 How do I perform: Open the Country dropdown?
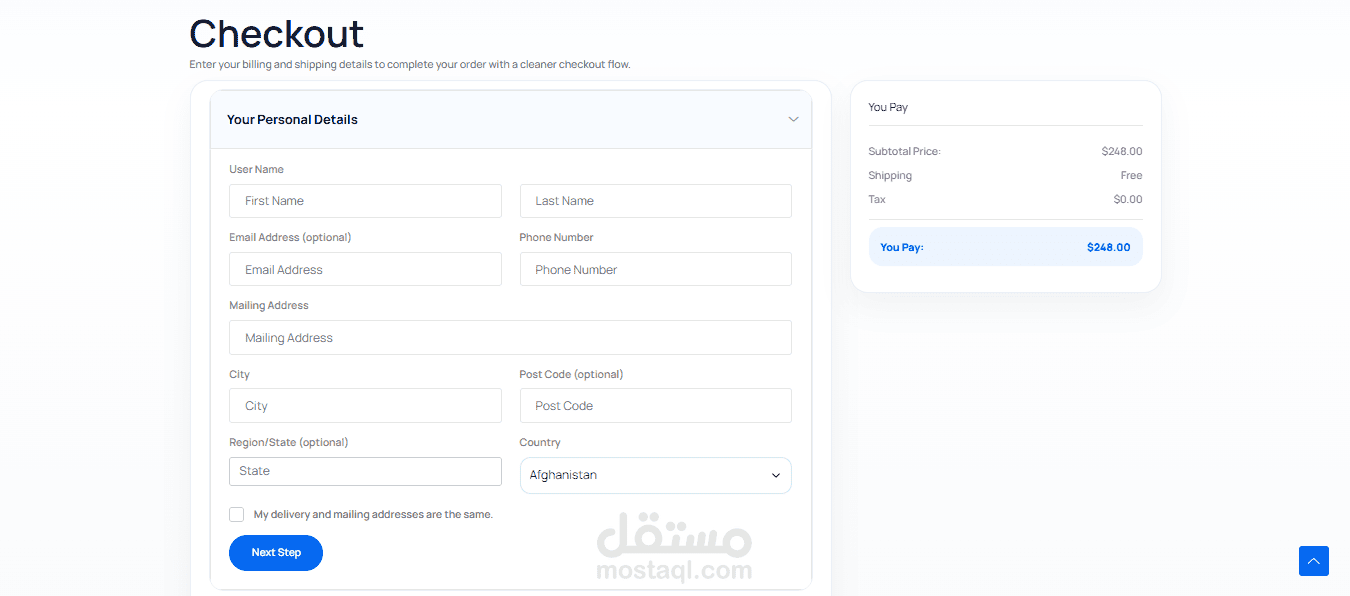pyautogui.click(x=655, y=475)
